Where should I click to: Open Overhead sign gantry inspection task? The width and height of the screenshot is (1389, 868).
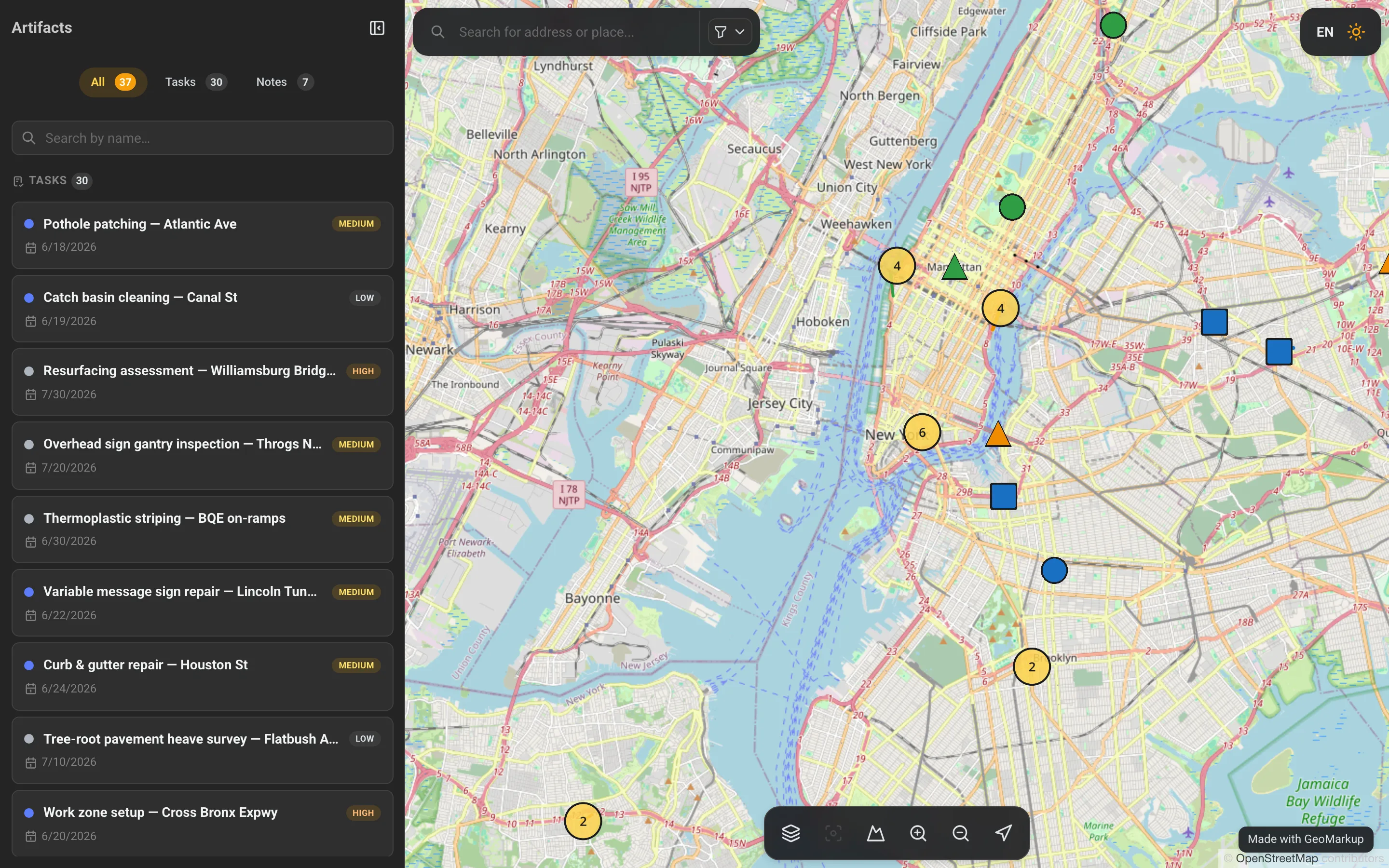pos(202,456)
